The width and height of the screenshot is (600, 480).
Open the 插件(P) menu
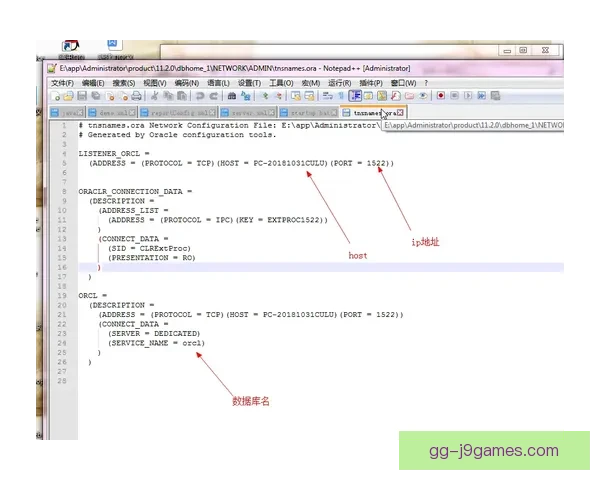click(x=371, y=83)
